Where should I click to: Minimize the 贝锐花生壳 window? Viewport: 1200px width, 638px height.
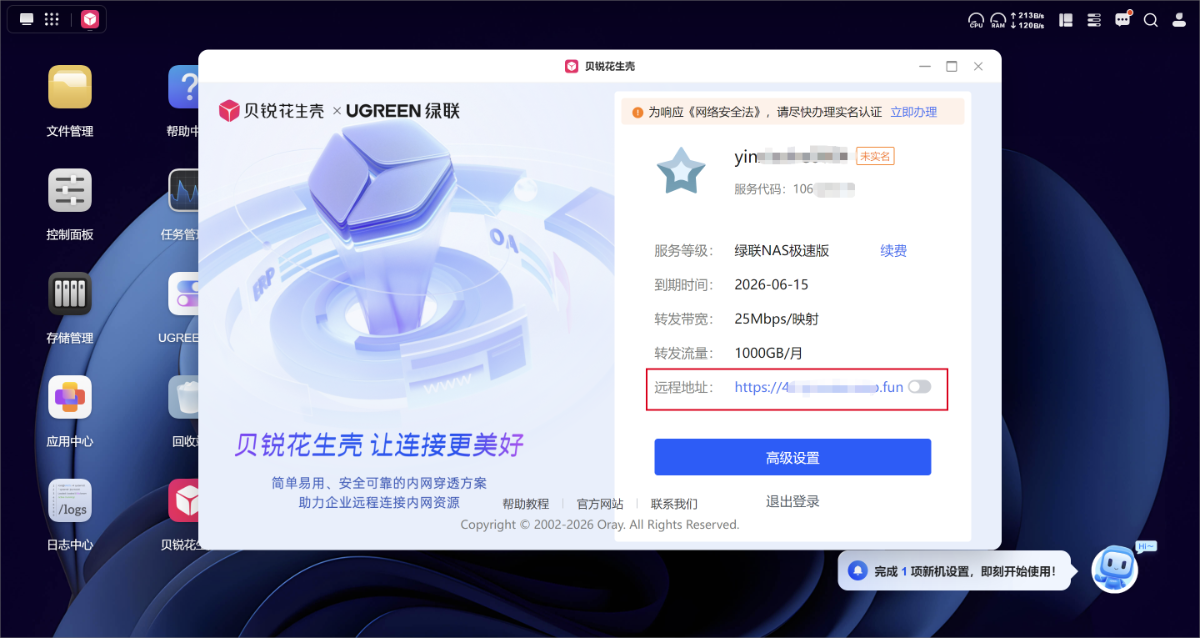click(925, 66)
